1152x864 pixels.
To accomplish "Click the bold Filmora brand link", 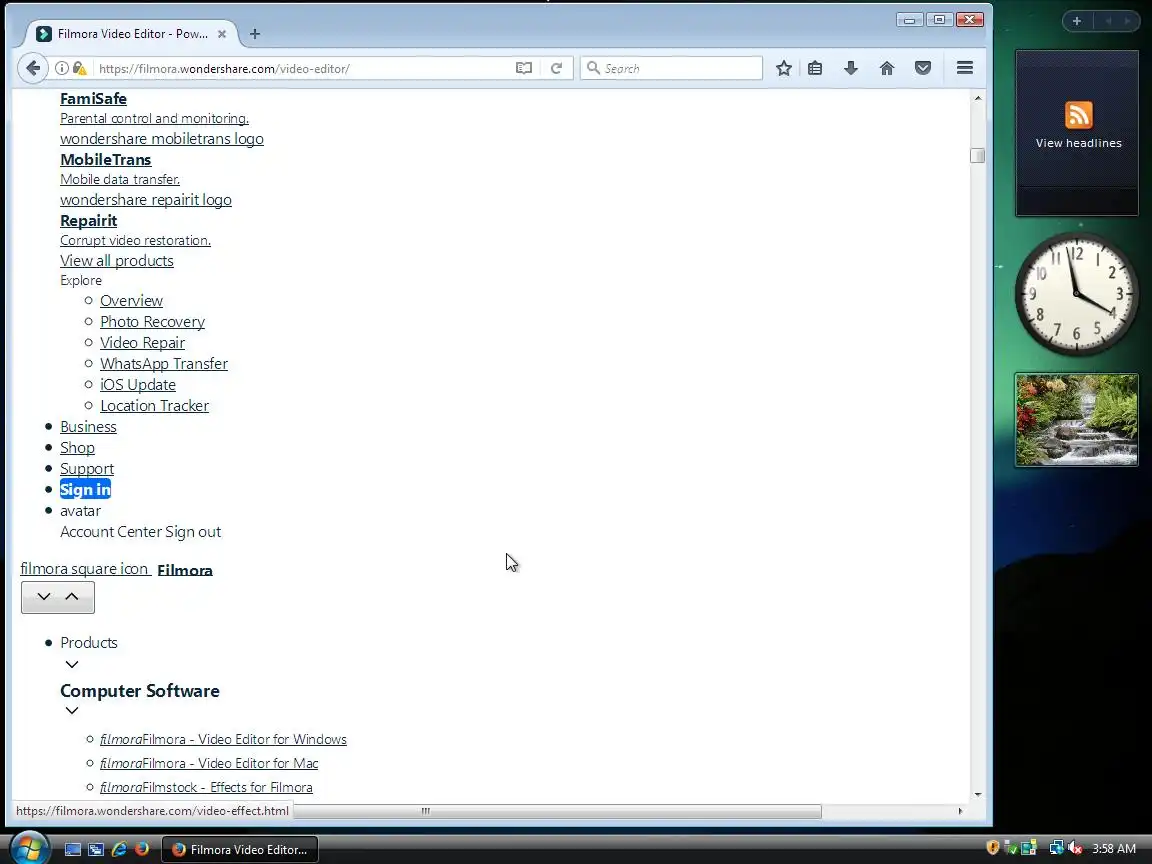I will (184, 570).
